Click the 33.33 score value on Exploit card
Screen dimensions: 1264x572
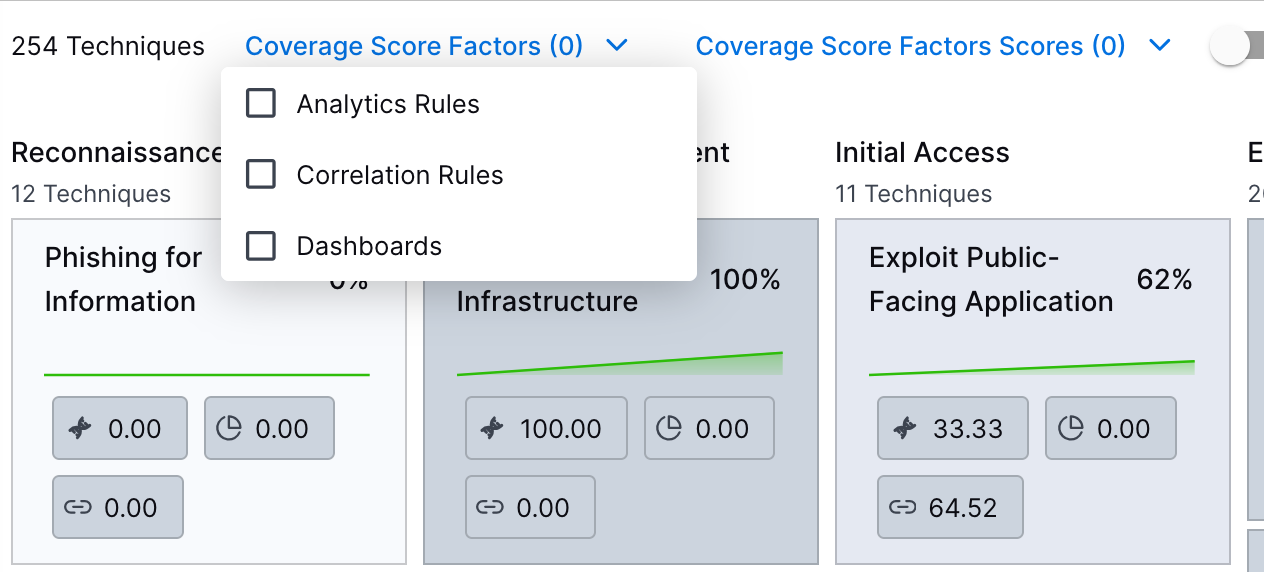[968, 429]
